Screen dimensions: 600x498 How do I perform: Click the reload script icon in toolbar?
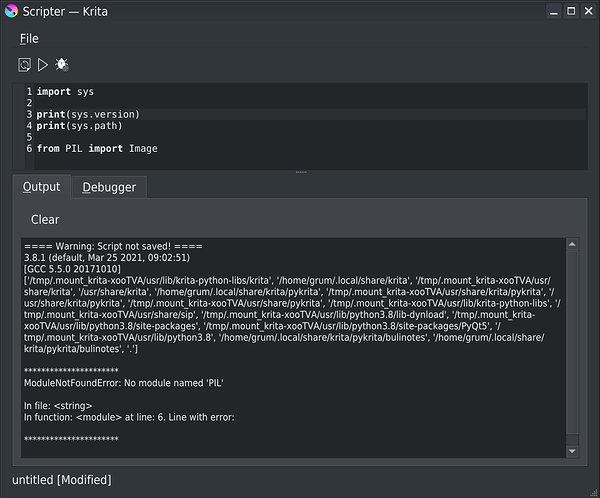pyautogui.click(x=24, y=65)
